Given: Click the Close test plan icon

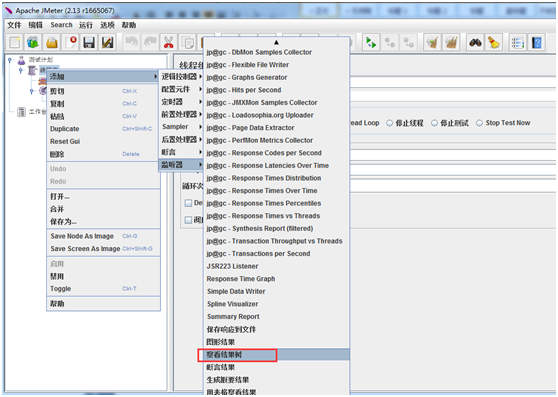Looking at the screenshot, I should click(70, 43).
